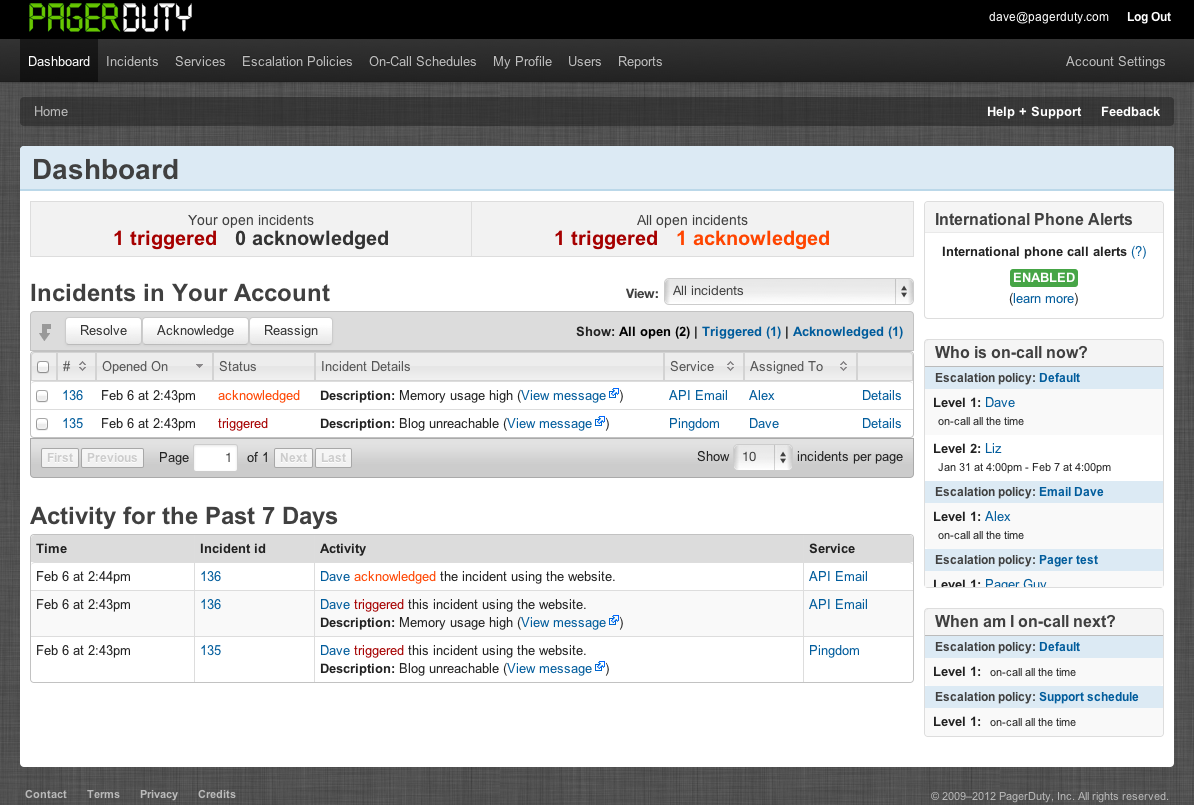Image resolution: width=1194 pixels, height=805 pixels.
Task: Click the bulk action arrow icon beside Resolve
Action: click(45, 332)
